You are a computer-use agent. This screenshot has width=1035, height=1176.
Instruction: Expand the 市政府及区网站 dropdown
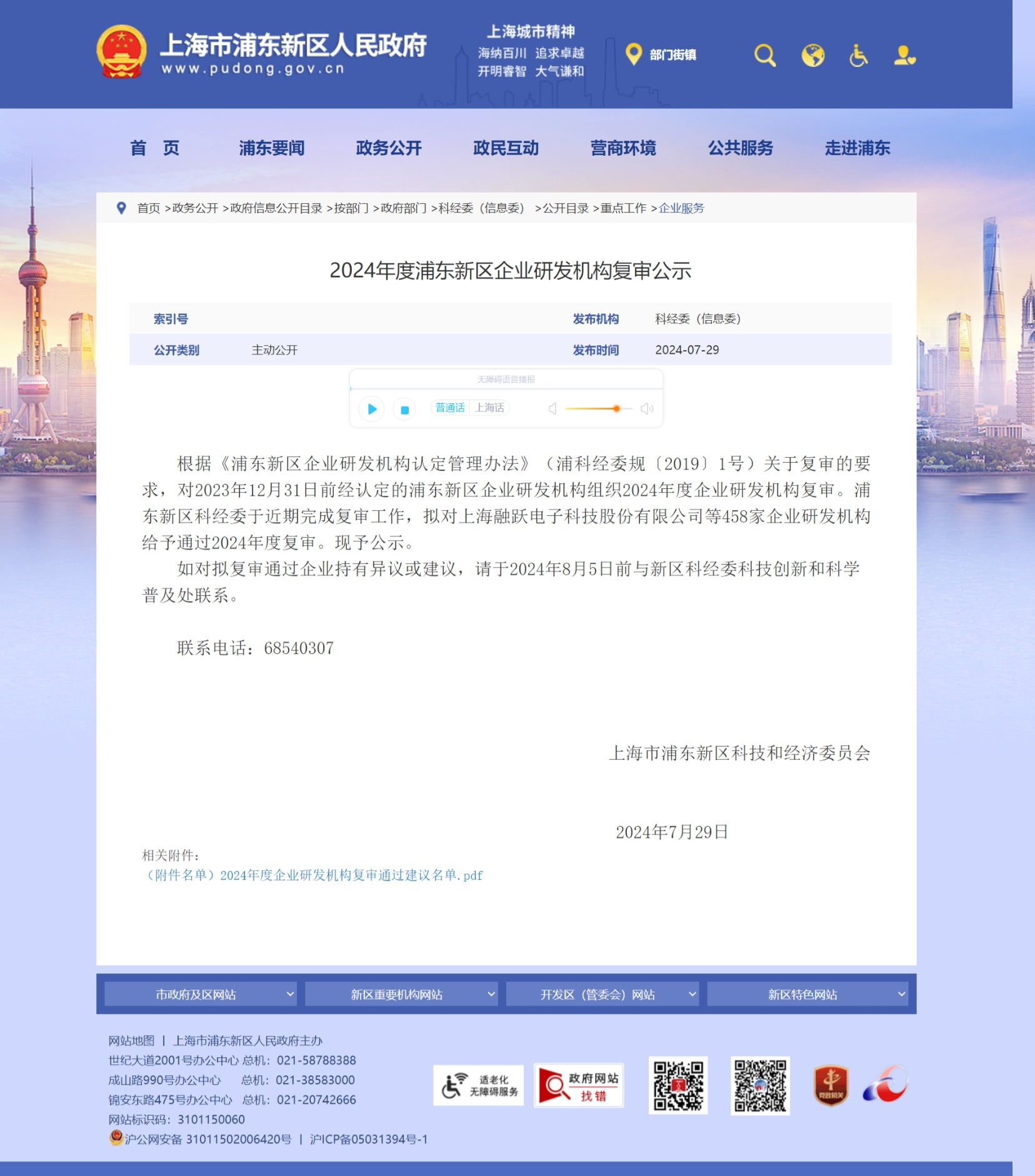pyautogui.click(x=200, y=994)
